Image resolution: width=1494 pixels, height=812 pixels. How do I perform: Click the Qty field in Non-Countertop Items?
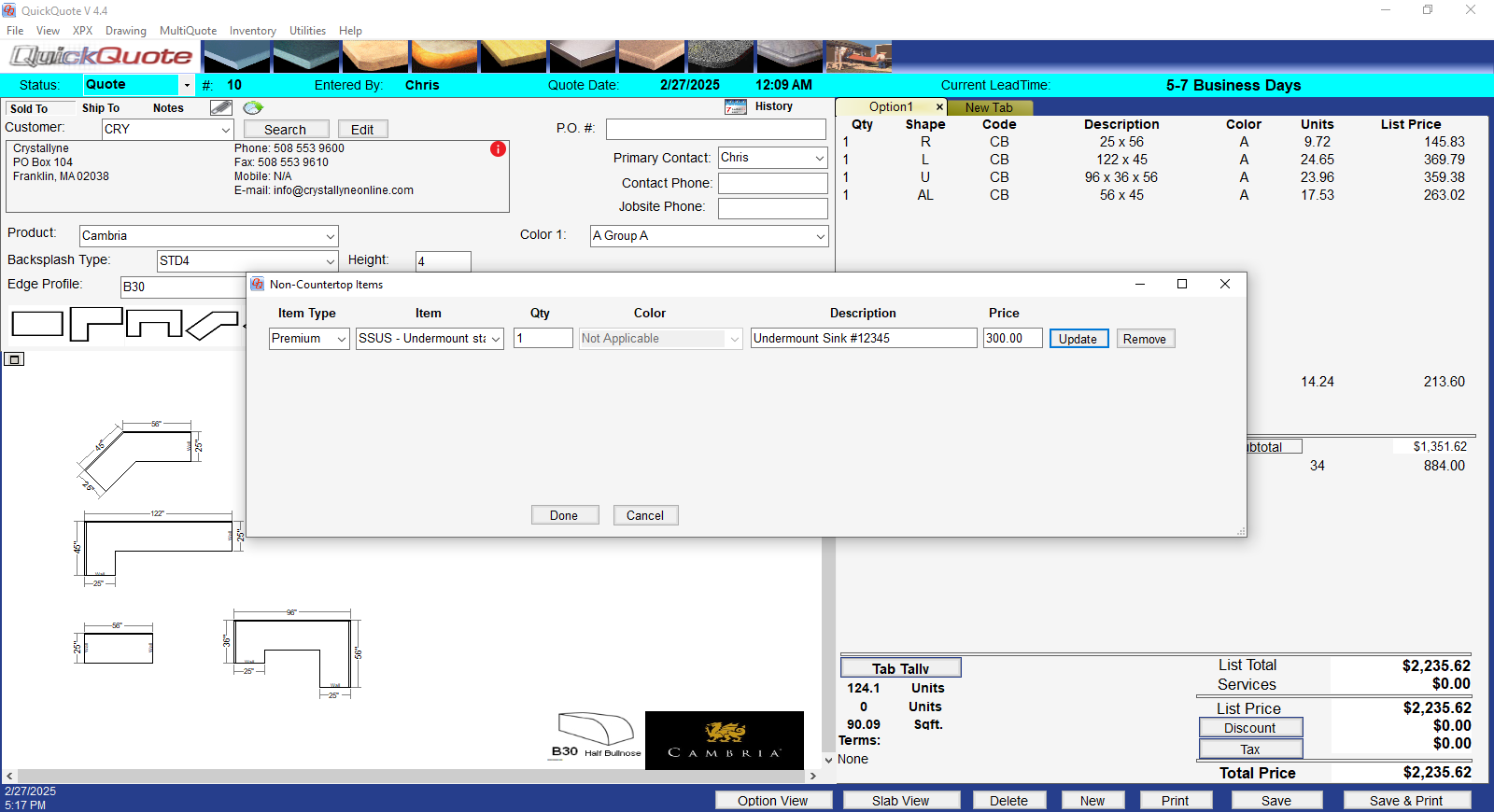(543, 339)
